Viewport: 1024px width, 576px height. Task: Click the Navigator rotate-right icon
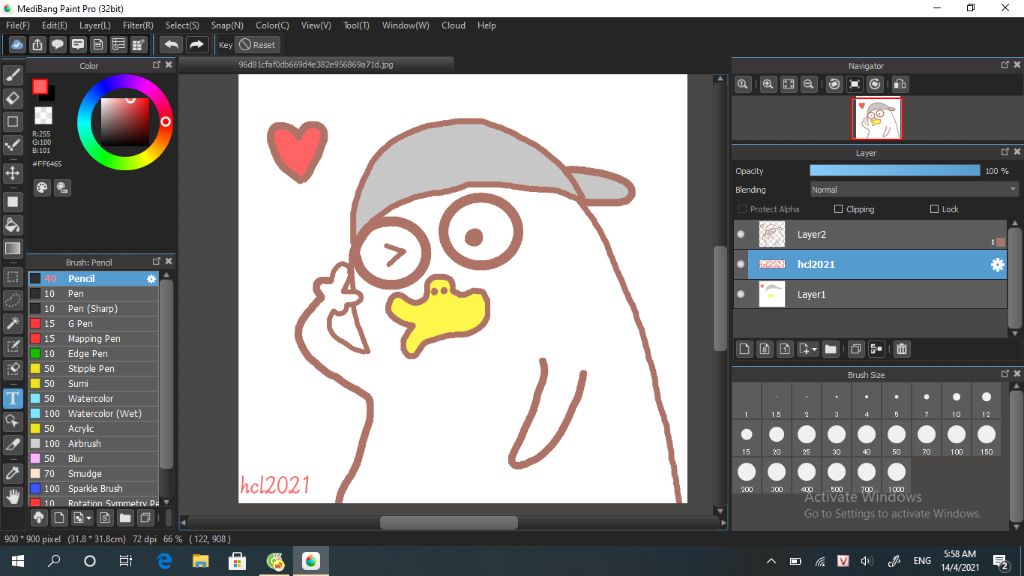pyautogui.click(x=875, y=84)
